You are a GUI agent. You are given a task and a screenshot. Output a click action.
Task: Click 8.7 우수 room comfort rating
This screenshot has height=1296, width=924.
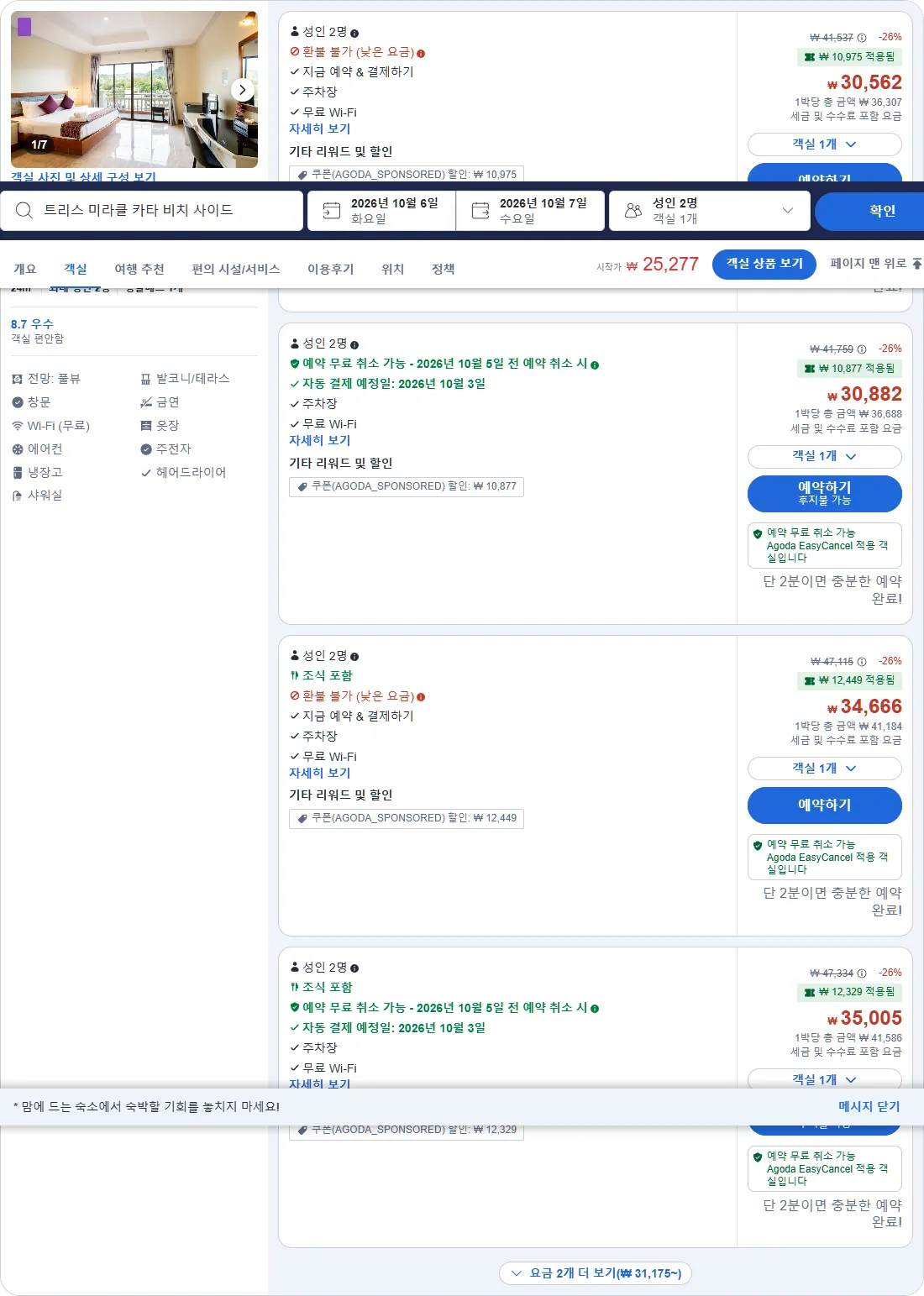click(x=32, y=324)
